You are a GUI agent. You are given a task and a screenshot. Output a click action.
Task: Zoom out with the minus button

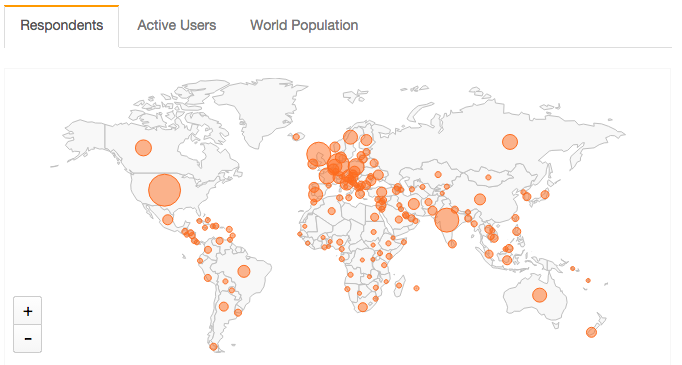coord(27,338)
